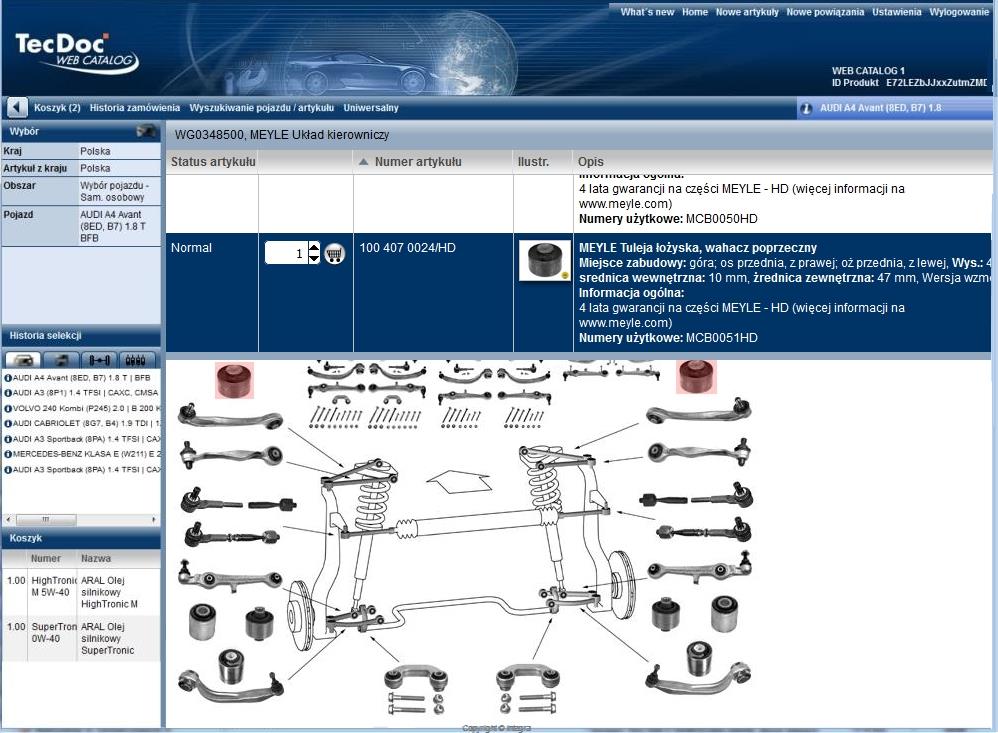This screenshot has width=998, height=733.
Task: Sort by Numer artykułu column arrow
Action: point(363,162)
